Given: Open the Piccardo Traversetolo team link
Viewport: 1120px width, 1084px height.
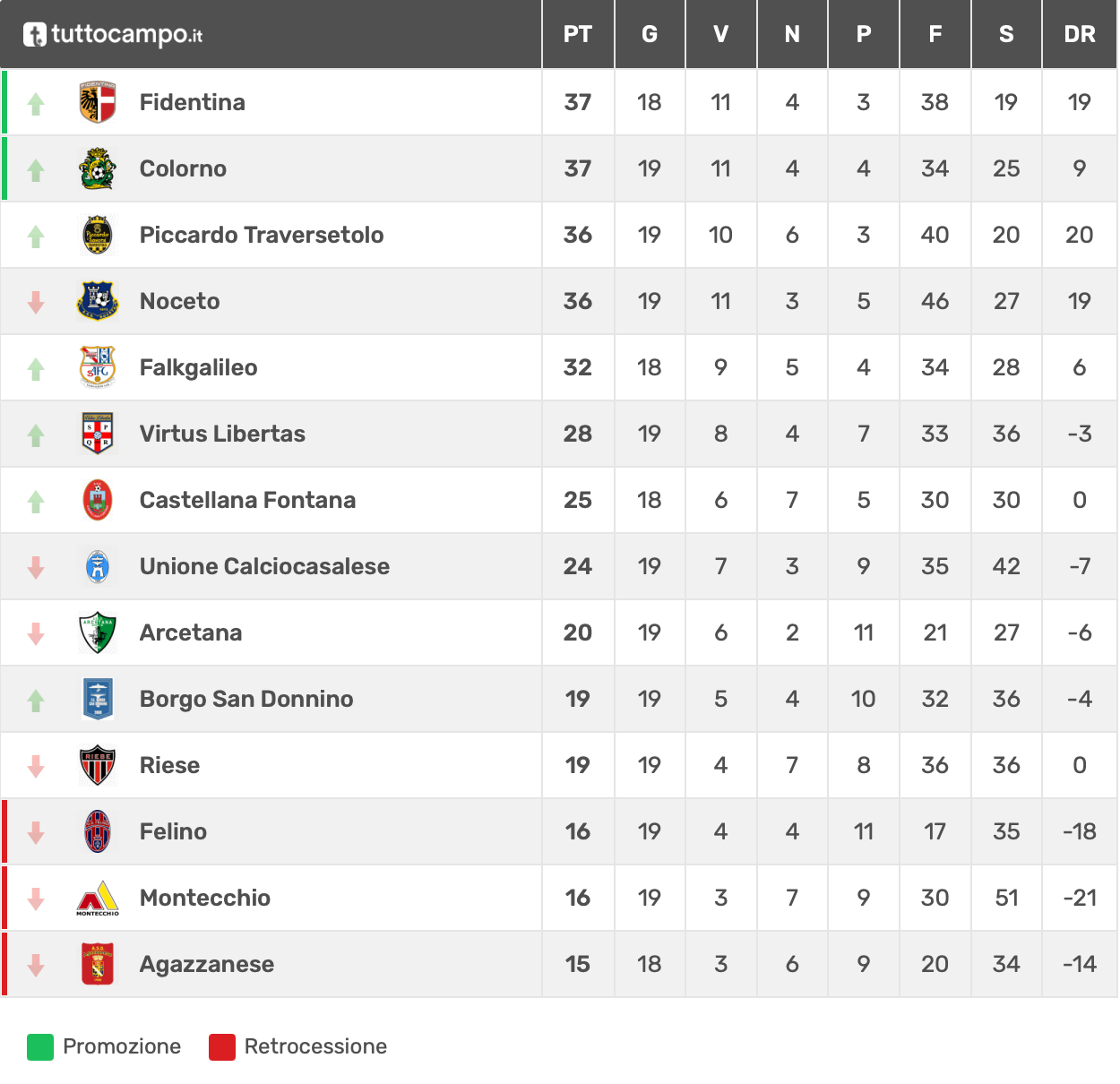Looking at the screenshot, I should tap(262, 235).
